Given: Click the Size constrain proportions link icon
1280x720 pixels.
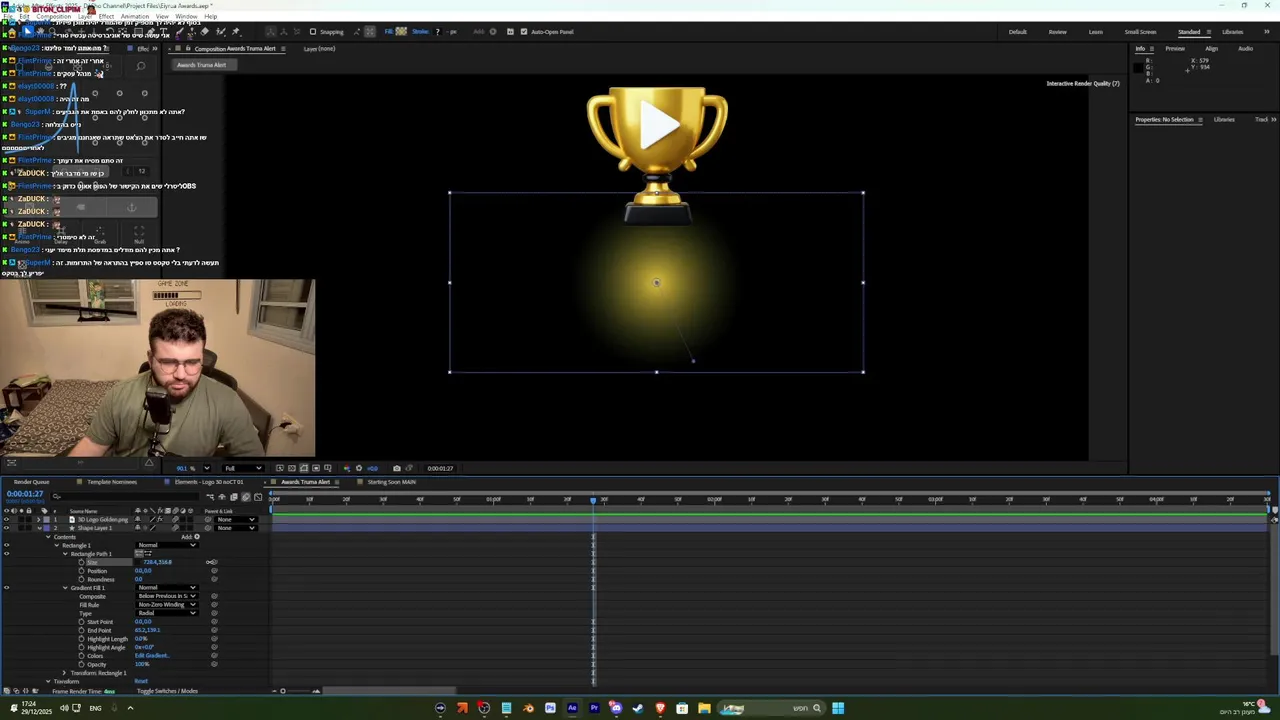Looking at the screenshot, I should tap(139, 562).
